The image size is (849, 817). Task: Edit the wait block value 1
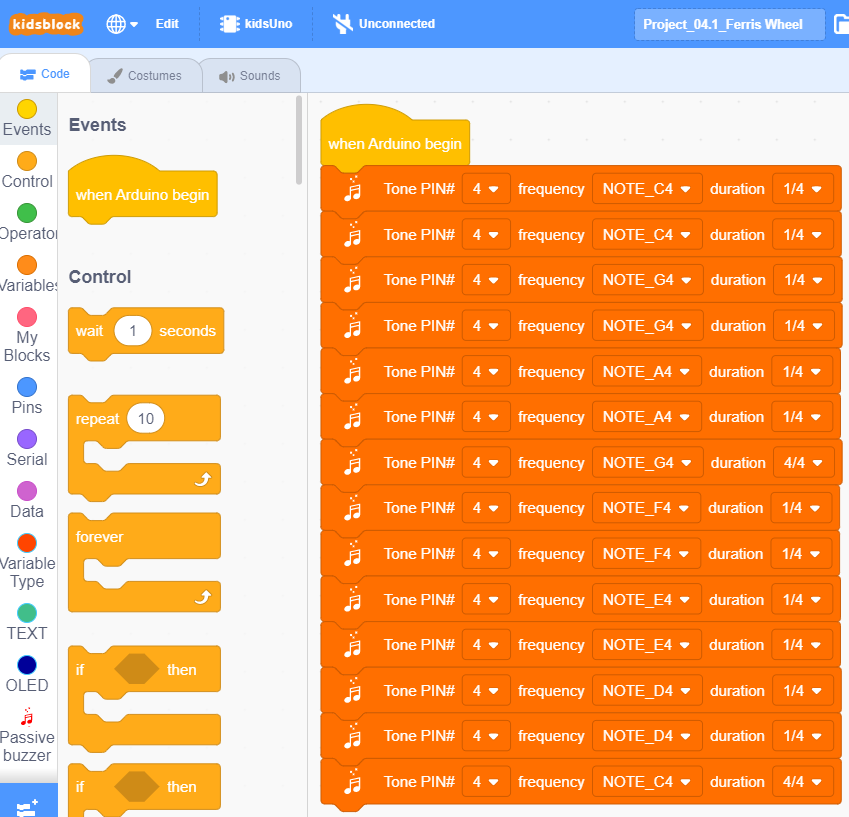coord(133,331)
